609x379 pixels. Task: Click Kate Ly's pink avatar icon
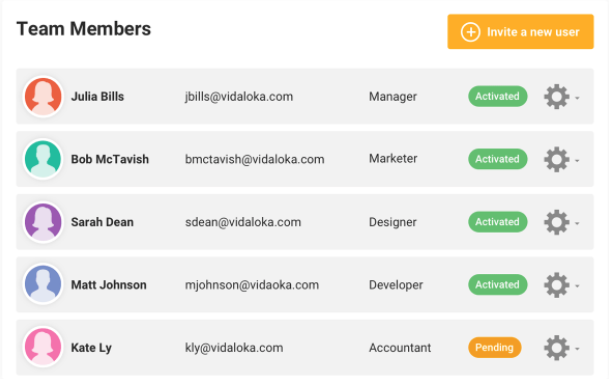[x=43, y=348]
